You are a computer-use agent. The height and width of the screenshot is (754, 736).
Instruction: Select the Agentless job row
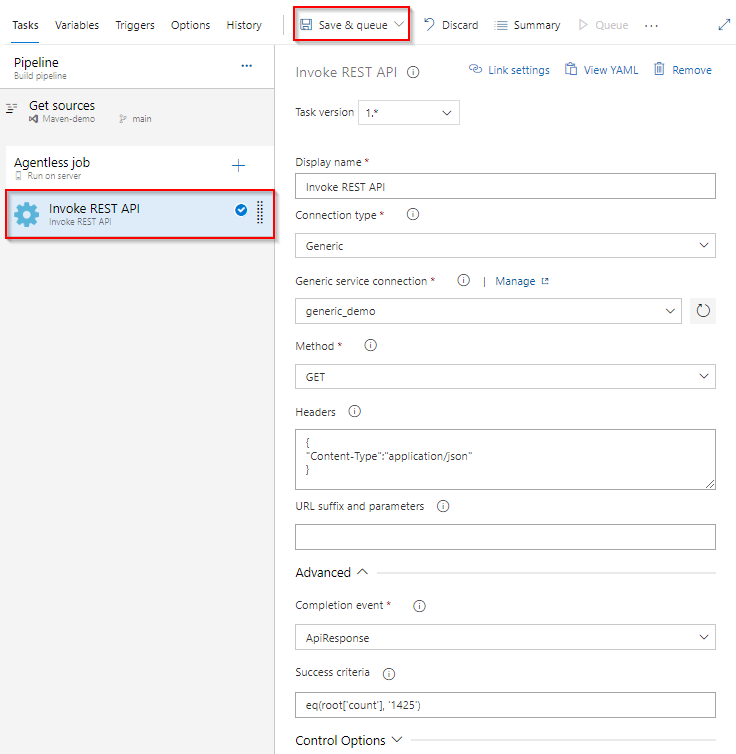(139, 167)
